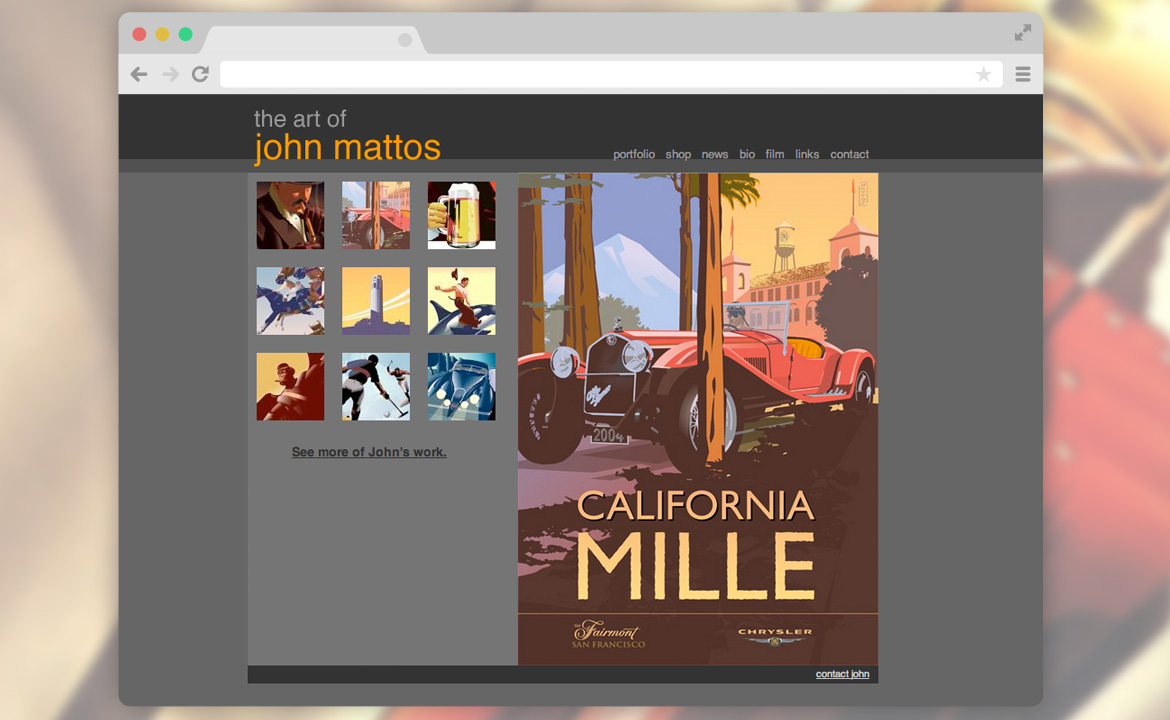The width and height of the screenshot is (1170, 720).
Task: Select the man with cigar thumbnail
Action: coord(290,215)
